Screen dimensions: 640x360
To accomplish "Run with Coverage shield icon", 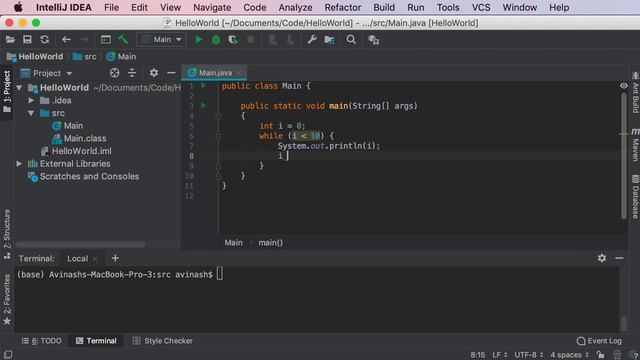I will [233, 40].
